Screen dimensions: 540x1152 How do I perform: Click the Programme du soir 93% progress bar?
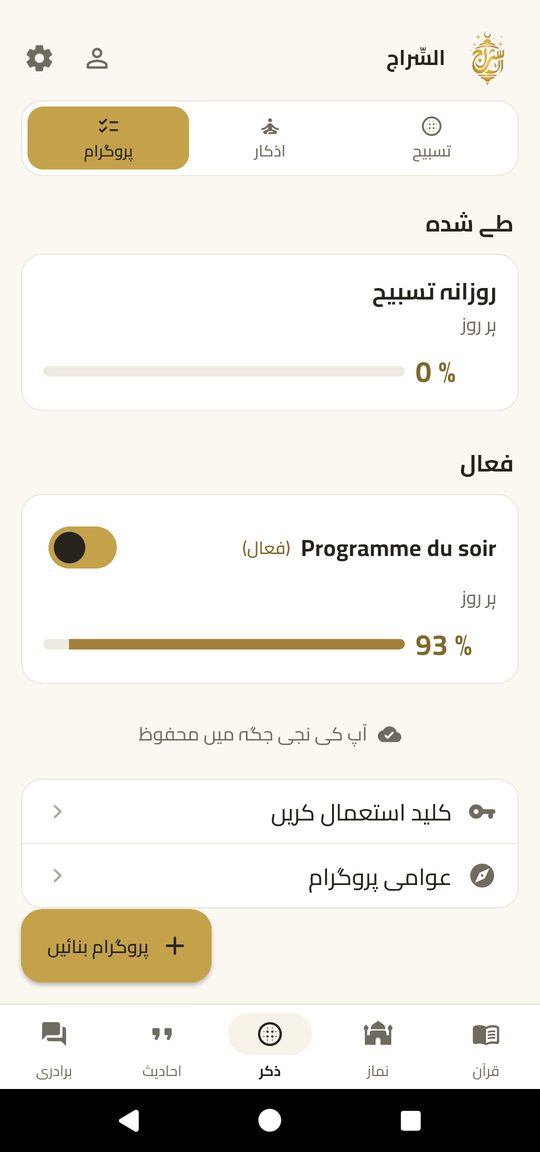point(224,644)
